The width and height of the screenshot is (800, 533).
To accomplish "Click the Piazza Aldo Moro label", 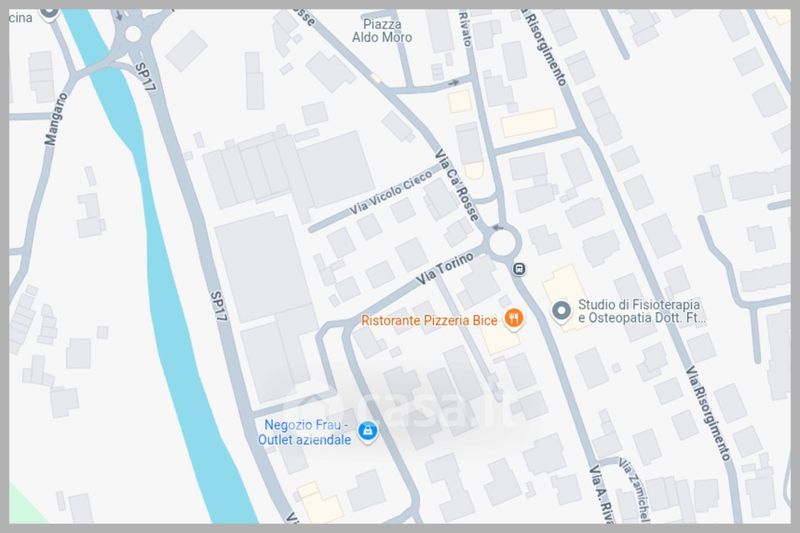I will [382, 31].
